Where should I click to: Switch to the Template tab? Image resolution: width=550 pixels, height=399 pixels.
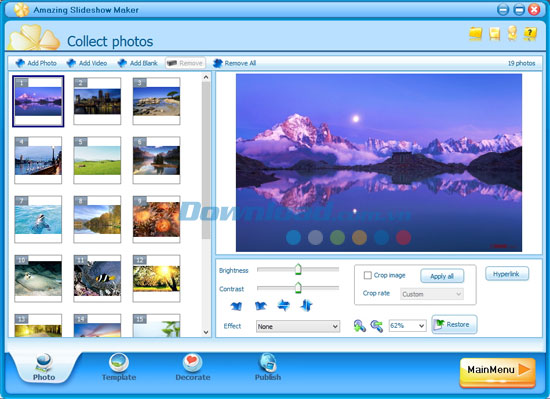point(119,368)
